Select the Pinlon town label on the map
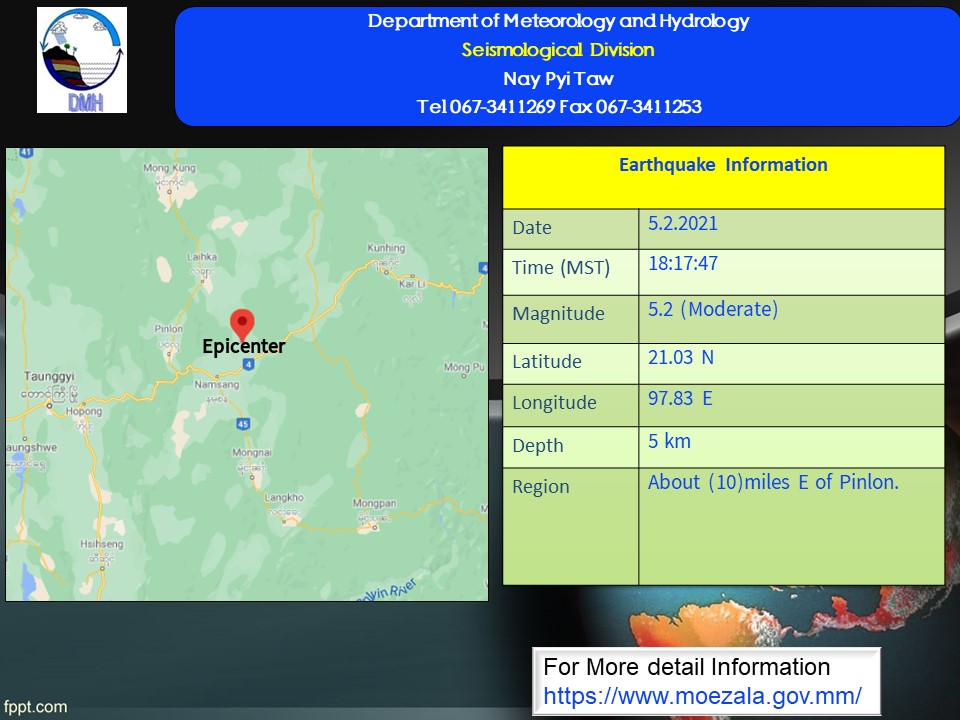The height and width of the screenshot is (720, 960). coord(169,328)
